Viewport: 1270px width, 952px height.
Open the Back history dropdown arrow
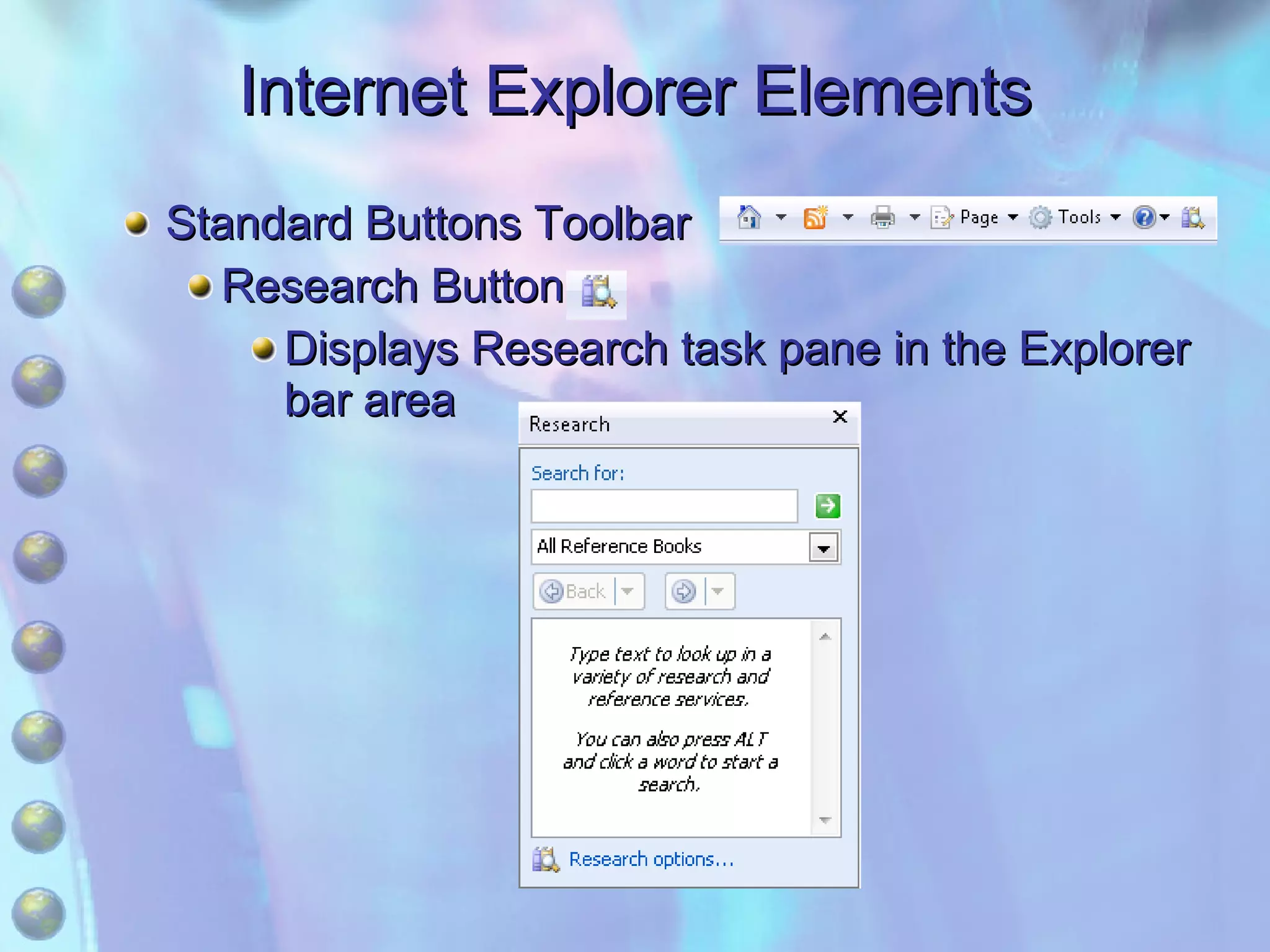(628, 591)
